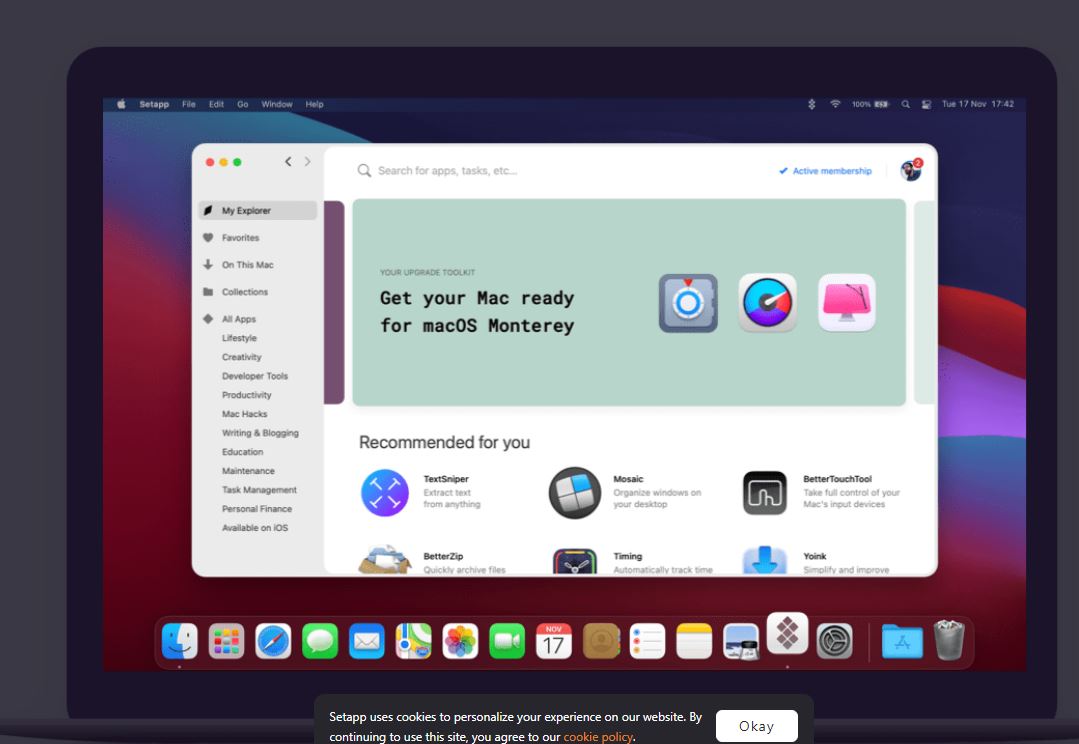The image size is (1079, 744).
Task: Open Control Center in the menu bar
Action: click(x=926, y=105)
